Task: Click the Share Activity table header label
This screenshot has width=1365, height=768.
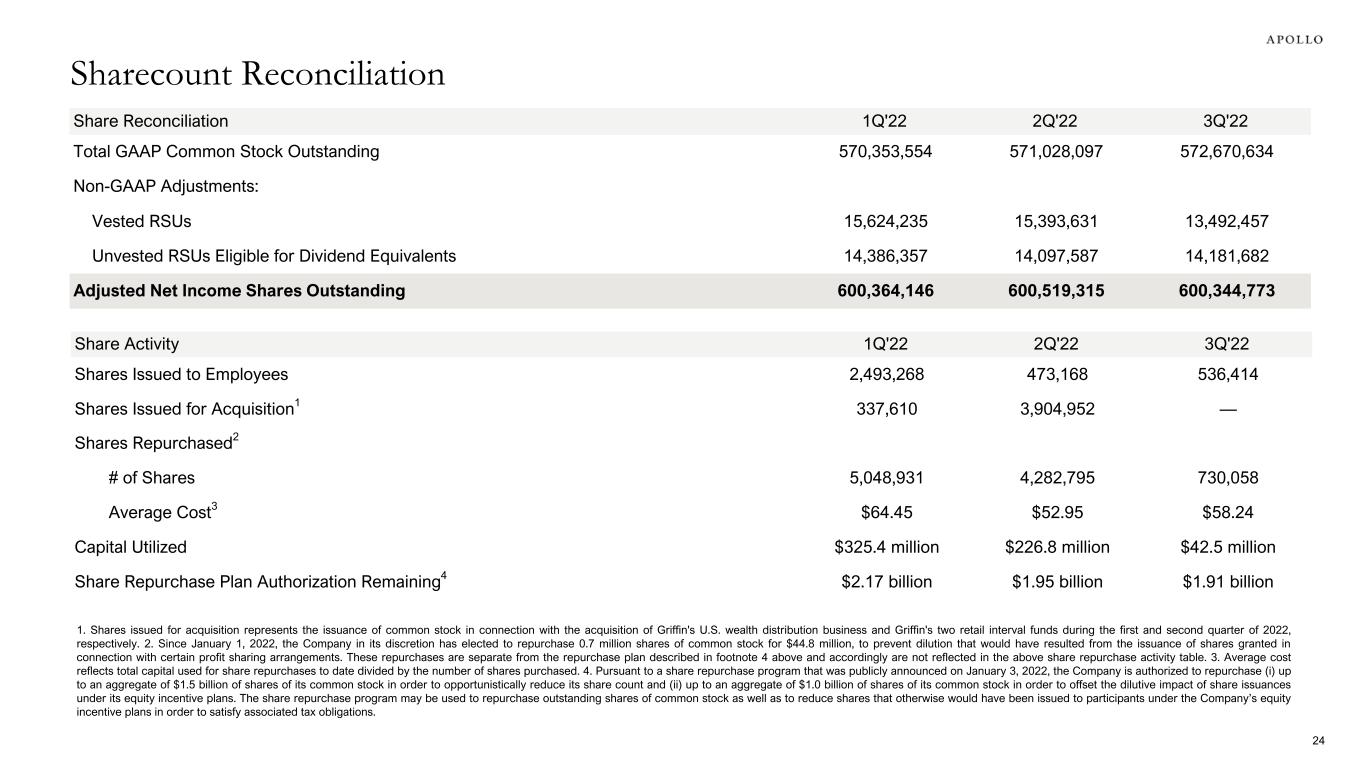Action: pyautogui.click(x=126, y=344)
